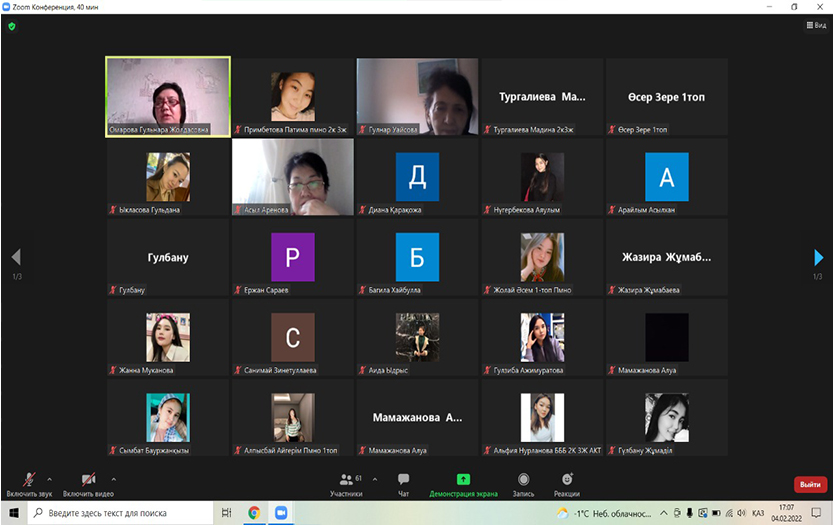Expand video options arrow beside camera
833x525 pixels.
coord(113,478)
